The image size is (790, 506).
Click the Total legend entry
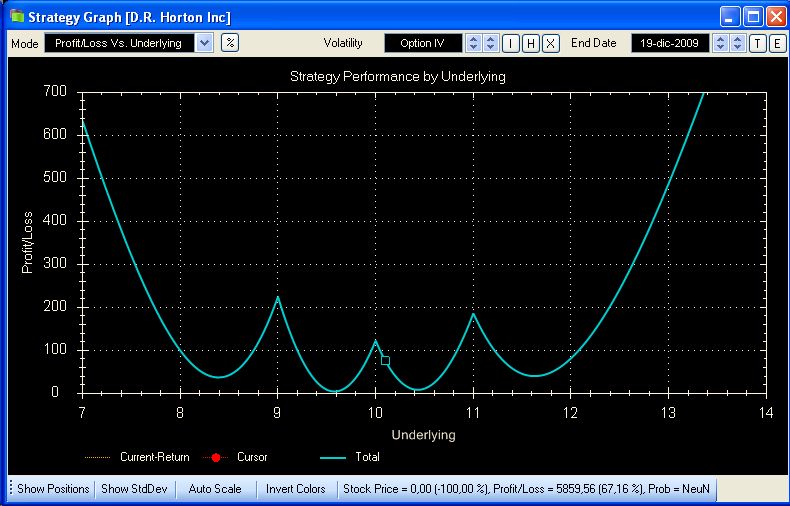[x=350, y=457]
